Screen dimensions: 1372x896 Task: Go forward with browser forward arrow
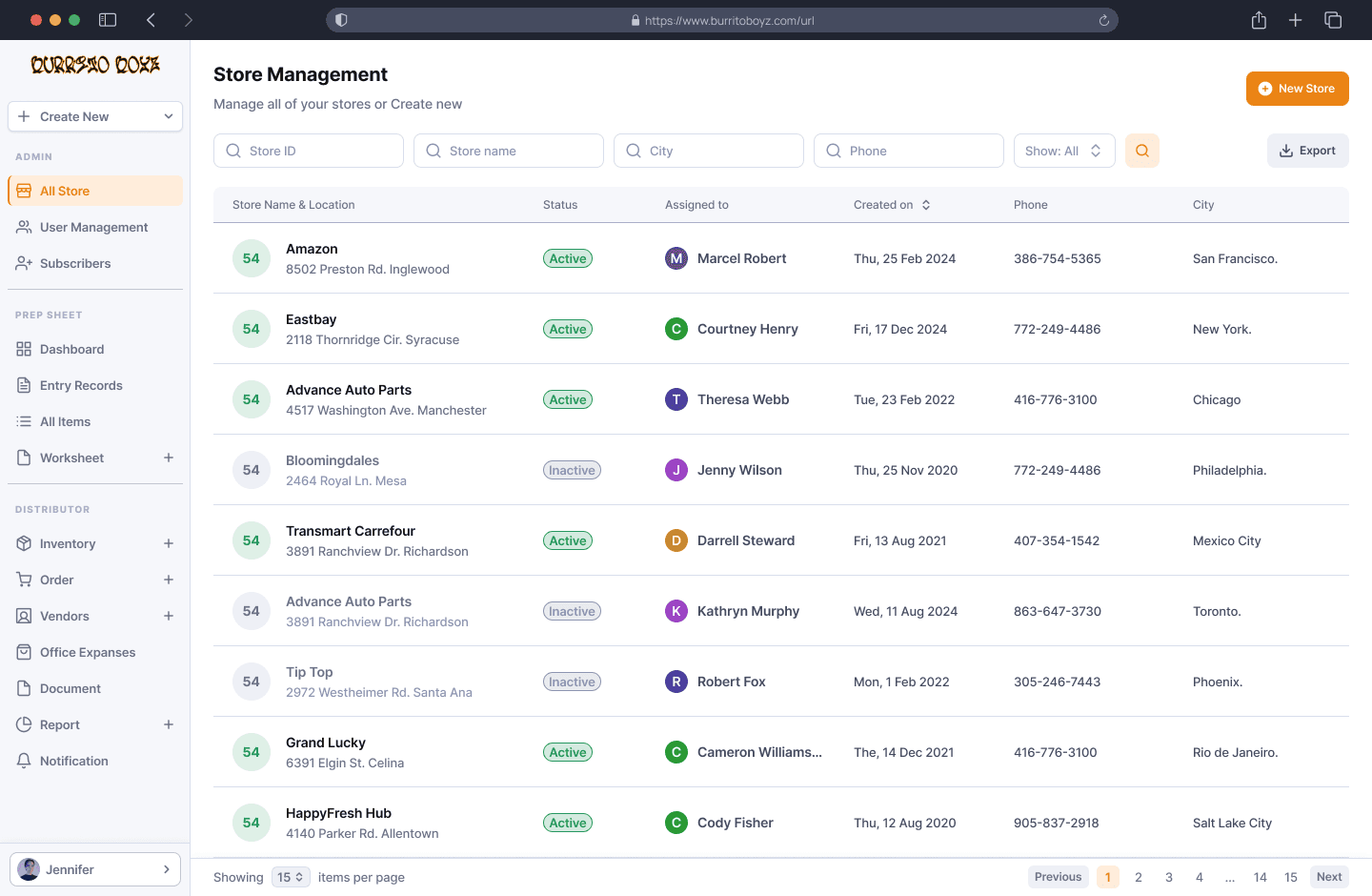pyautogui.click(x=188, y=20)
